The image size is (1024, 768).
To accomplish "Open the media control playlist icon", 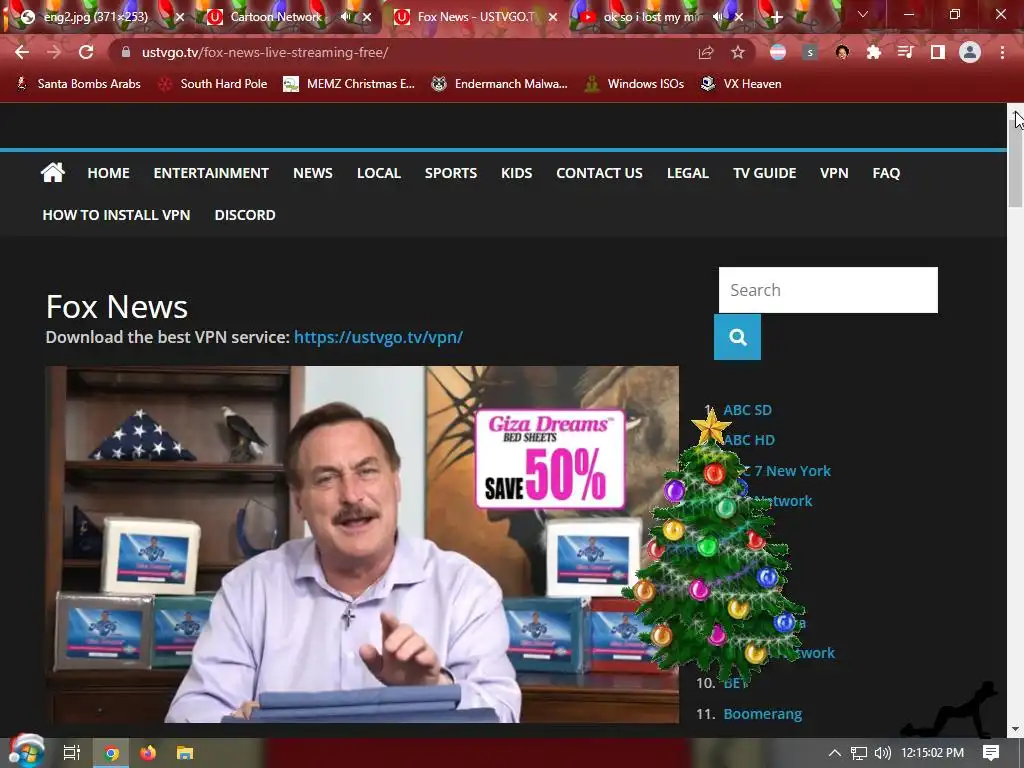I will (906, 52).
